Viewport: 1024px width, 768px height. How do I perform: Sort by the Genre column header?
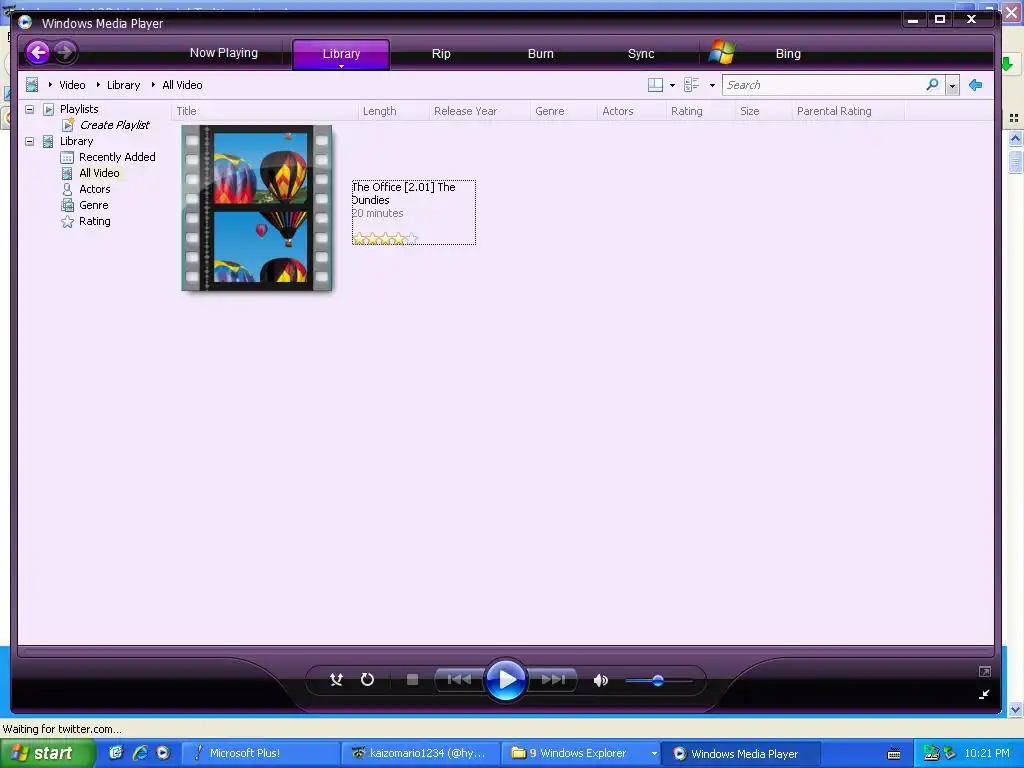tap(563, 111)
